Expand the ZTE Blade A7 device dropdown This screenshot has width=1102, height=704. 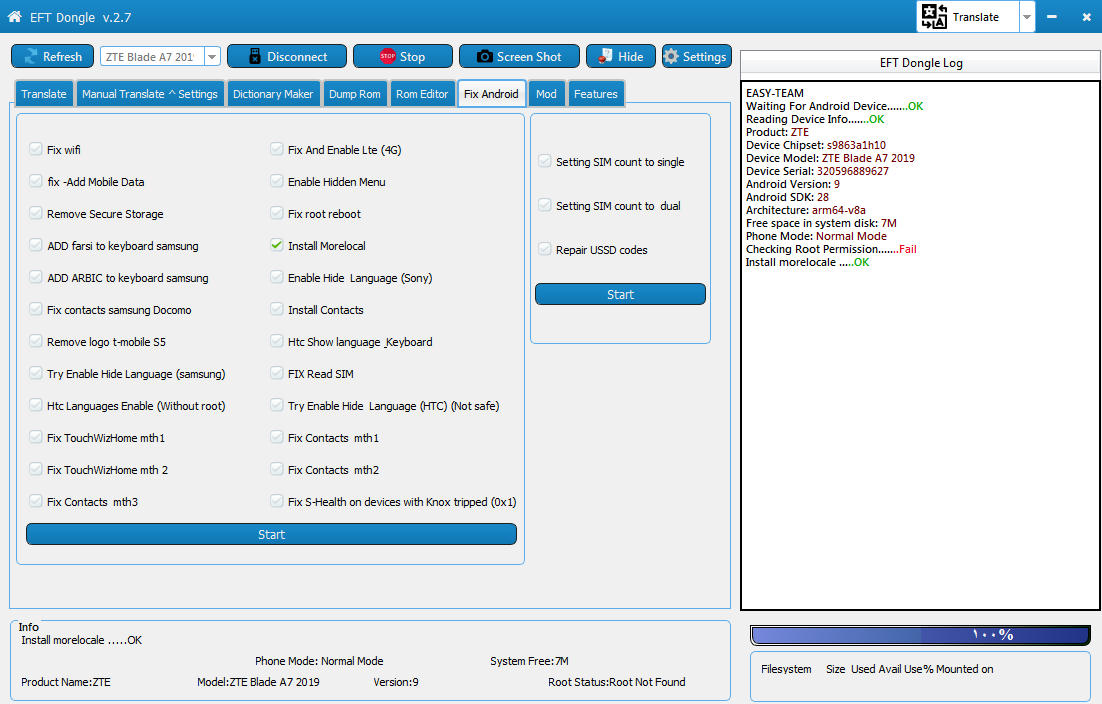tap(212, 56)
